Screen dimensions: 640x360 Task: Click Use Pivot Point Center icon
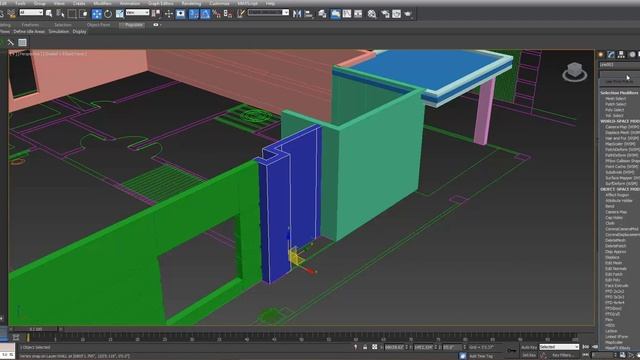tap(156, 14)
